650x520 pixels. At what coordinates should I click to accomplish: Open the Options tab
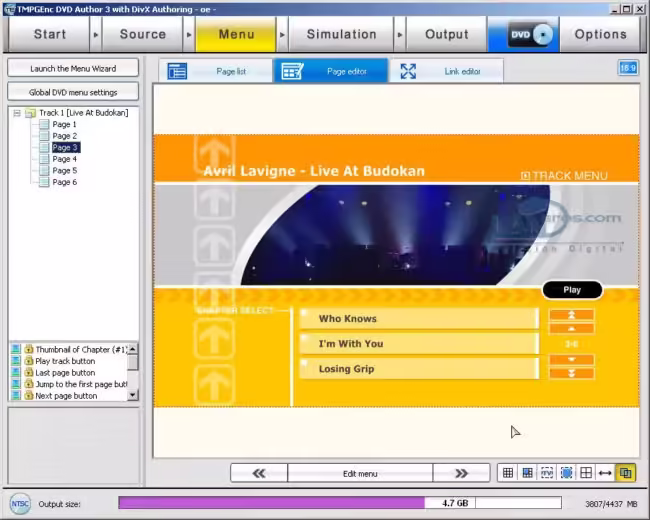600,34
